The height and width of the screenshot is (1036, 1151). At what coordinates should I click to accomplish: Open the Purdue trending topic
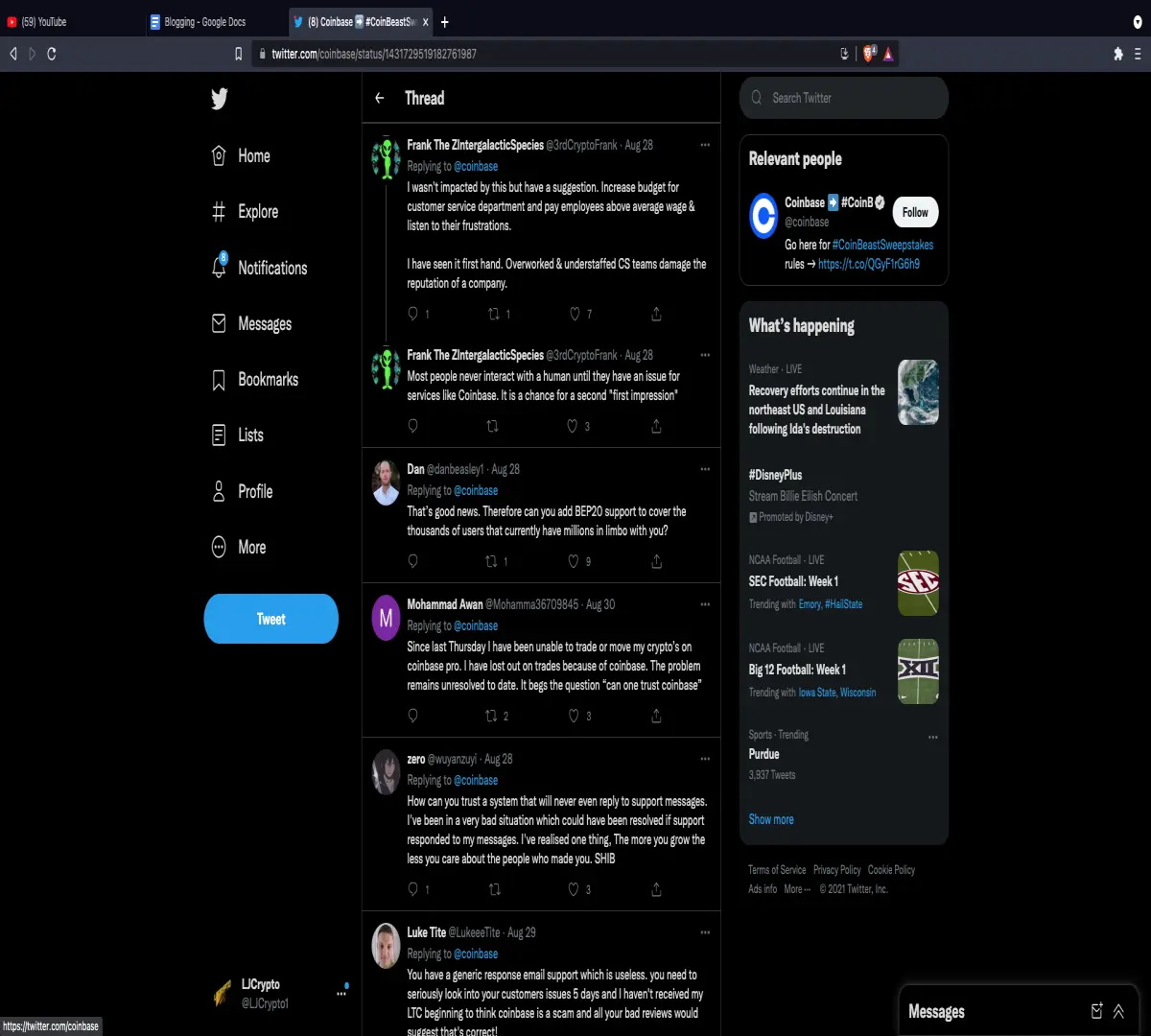[x=764, y=754]
